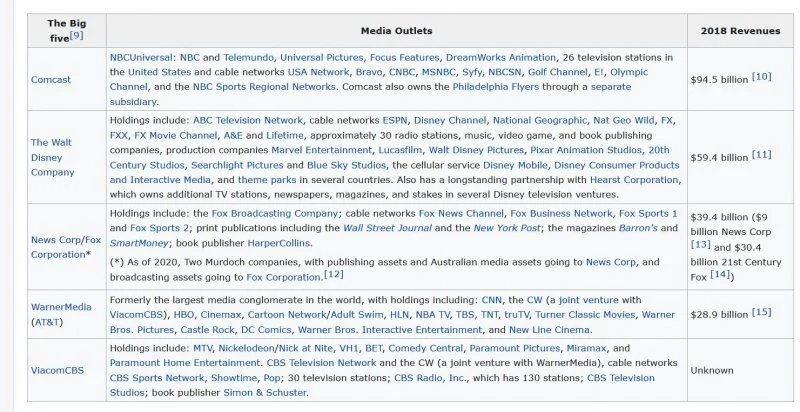Open the Nat Geo Wild link
This screenshot has height=412, width=800.
(623, 121)
